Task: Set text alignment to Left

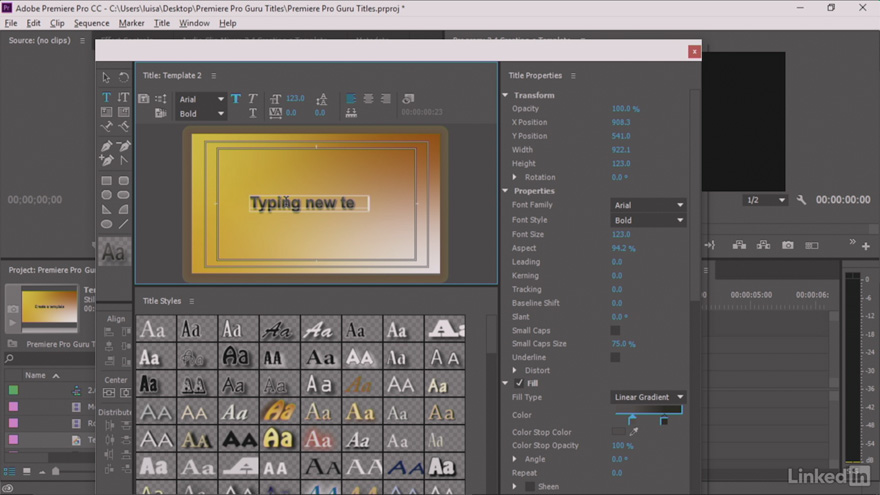Action: point(351,99)
